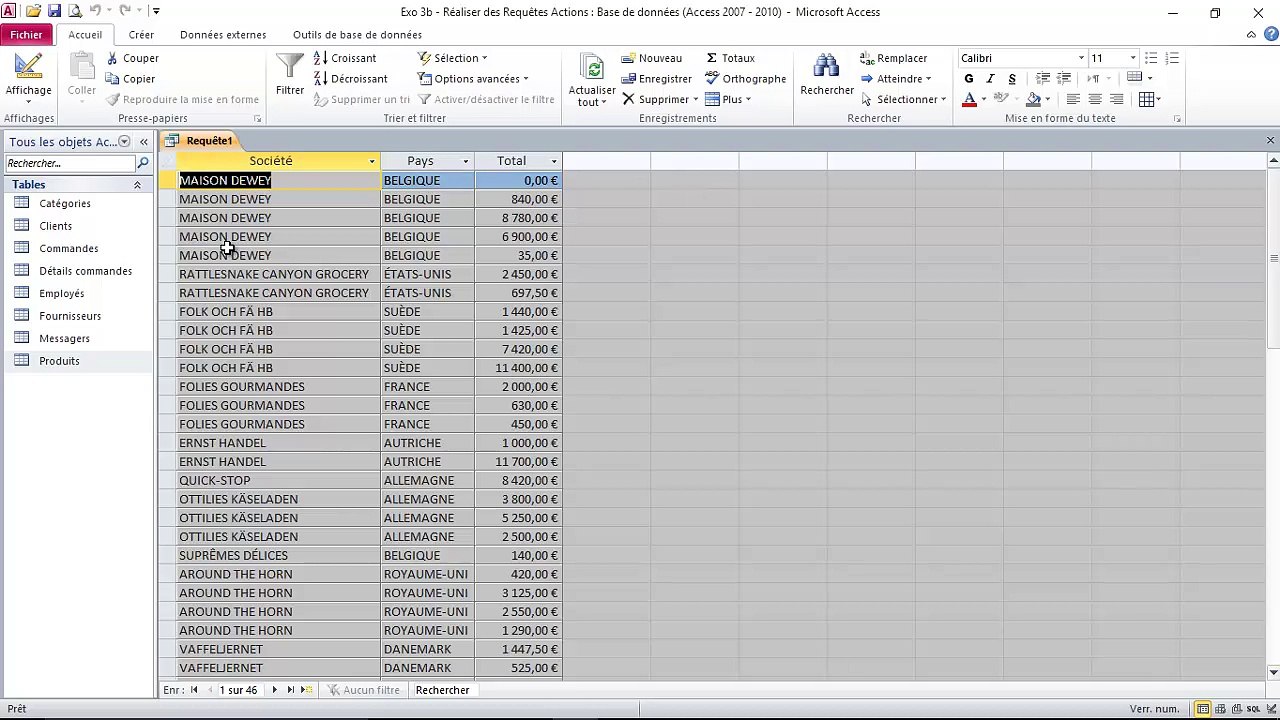Open the font color red A swatch

pos(969,99)
